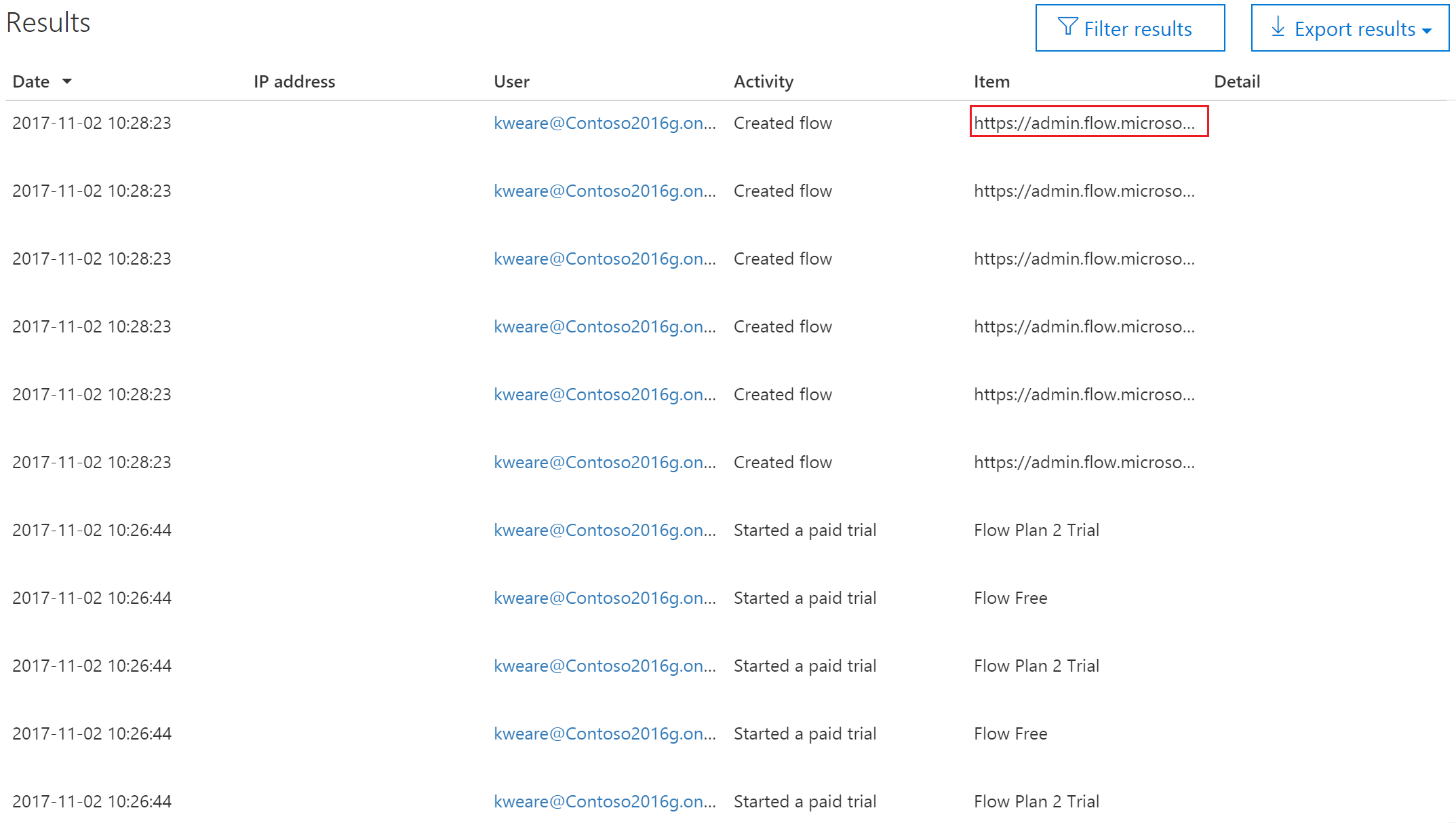1456x823 pixels.
Task: Select the IP address column header
Action: [x=294, y=81]
